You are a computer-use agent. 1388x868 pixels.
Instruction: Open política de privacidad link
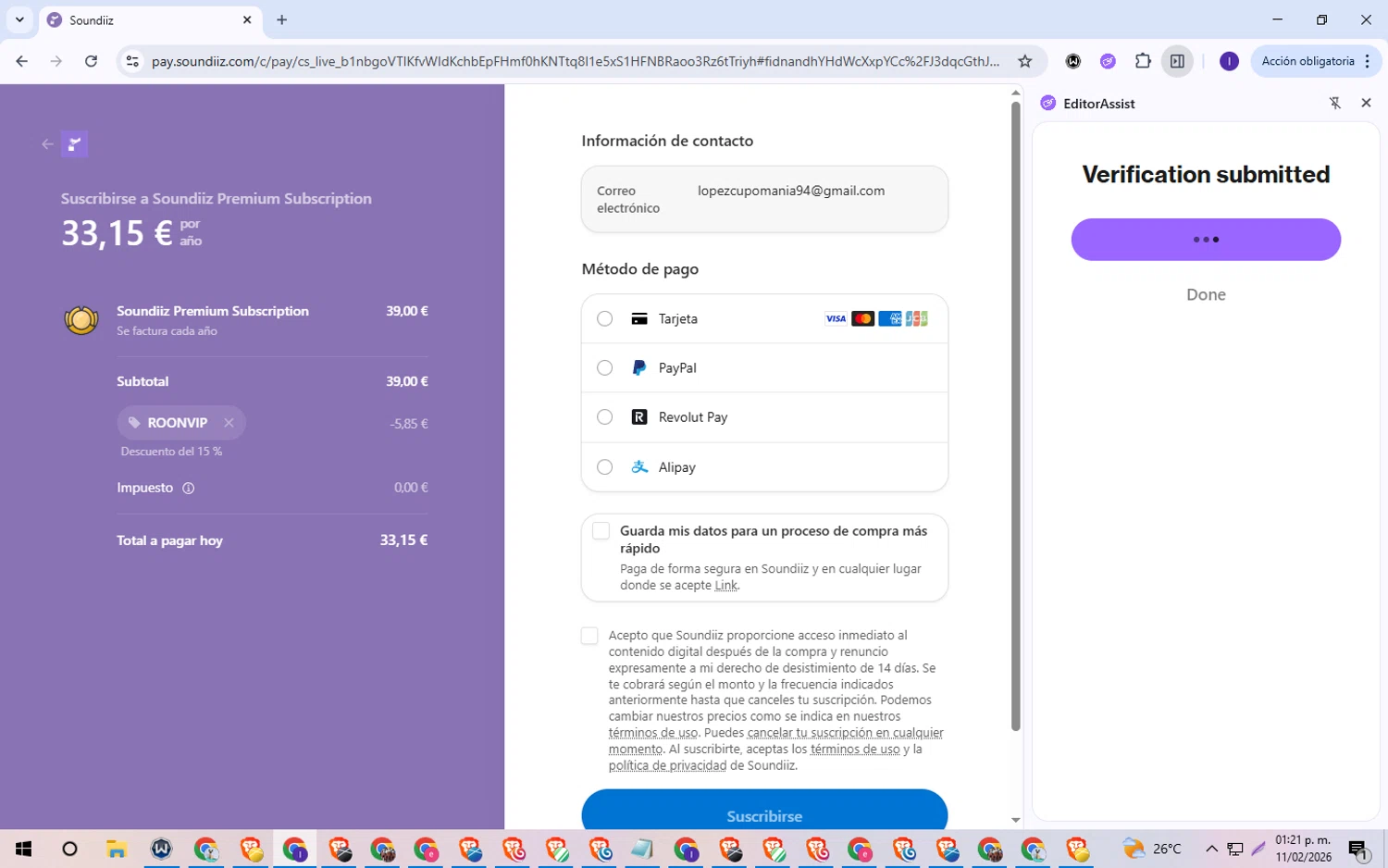pos(667,765)
